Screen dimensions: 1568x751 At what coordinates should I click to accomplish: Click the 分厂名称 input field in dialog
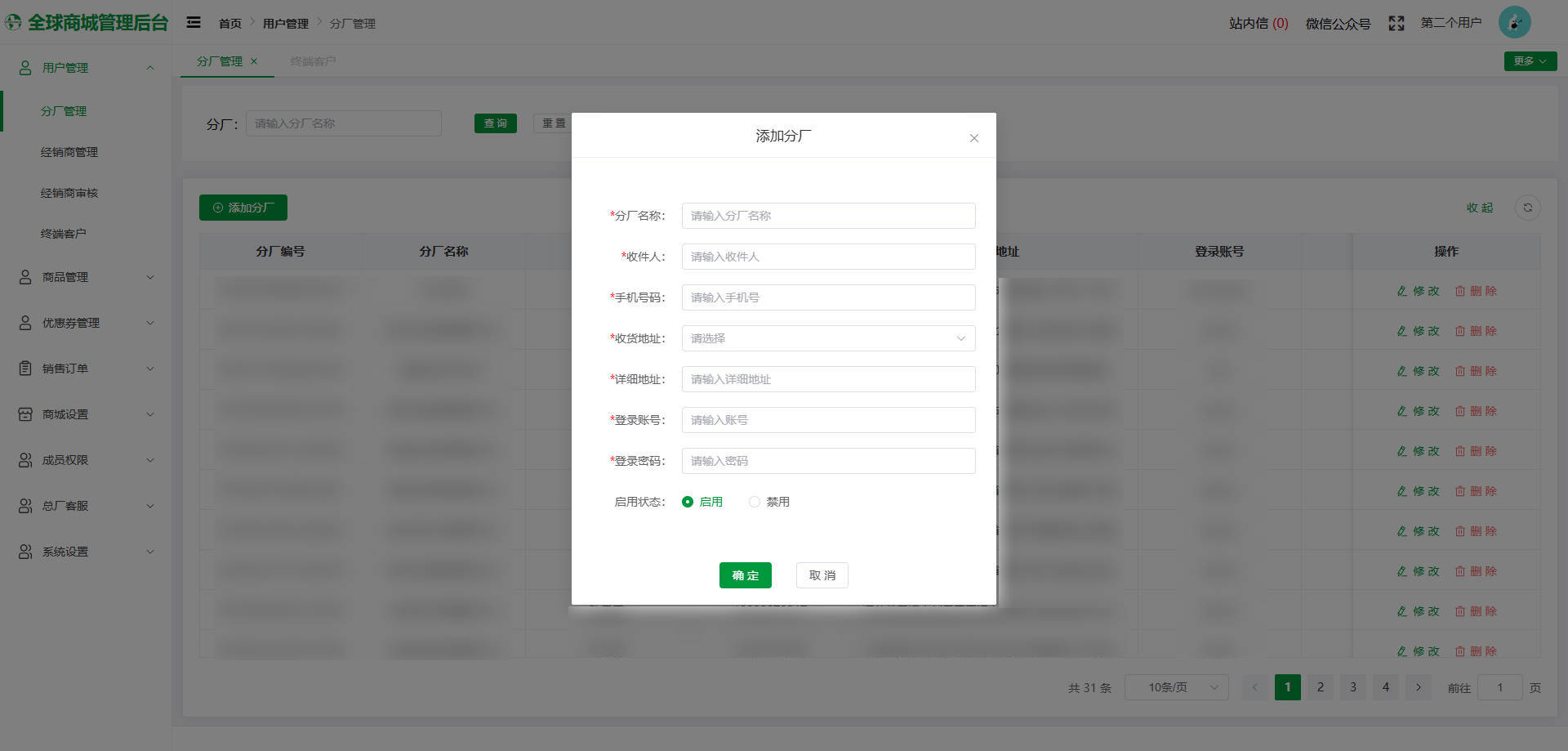(828, 216)
